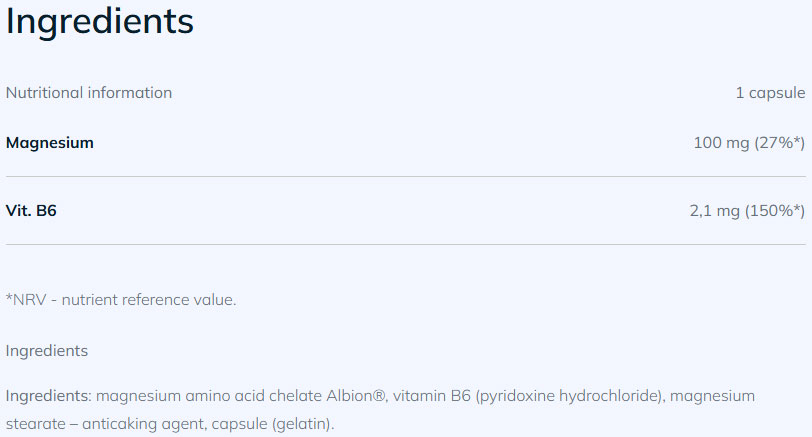
Task: Click the 100 mg magnesium amount
Action: tap(721, 143)
